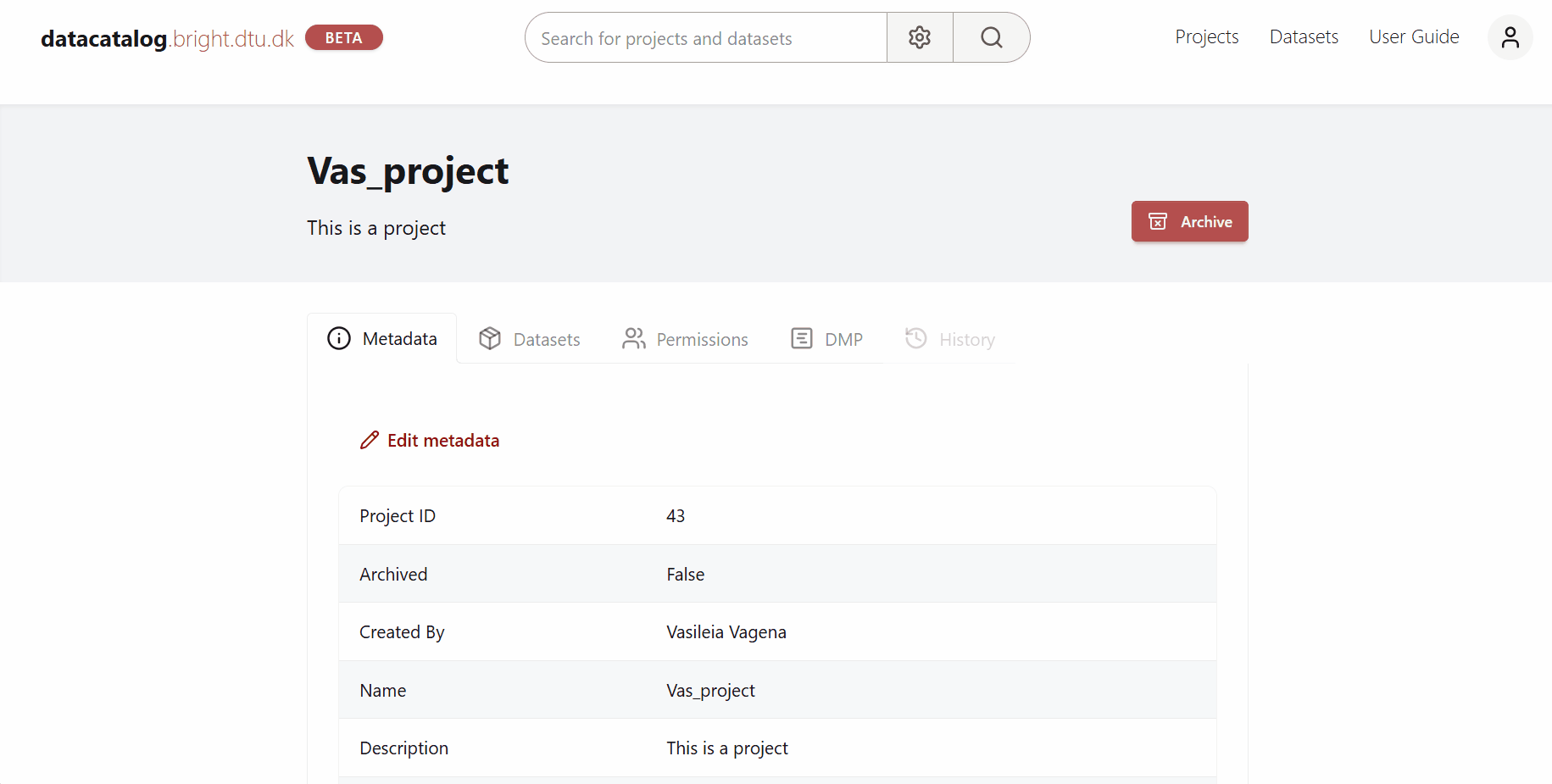
Task: Open the Permissions tab
Action: [702, 340]
